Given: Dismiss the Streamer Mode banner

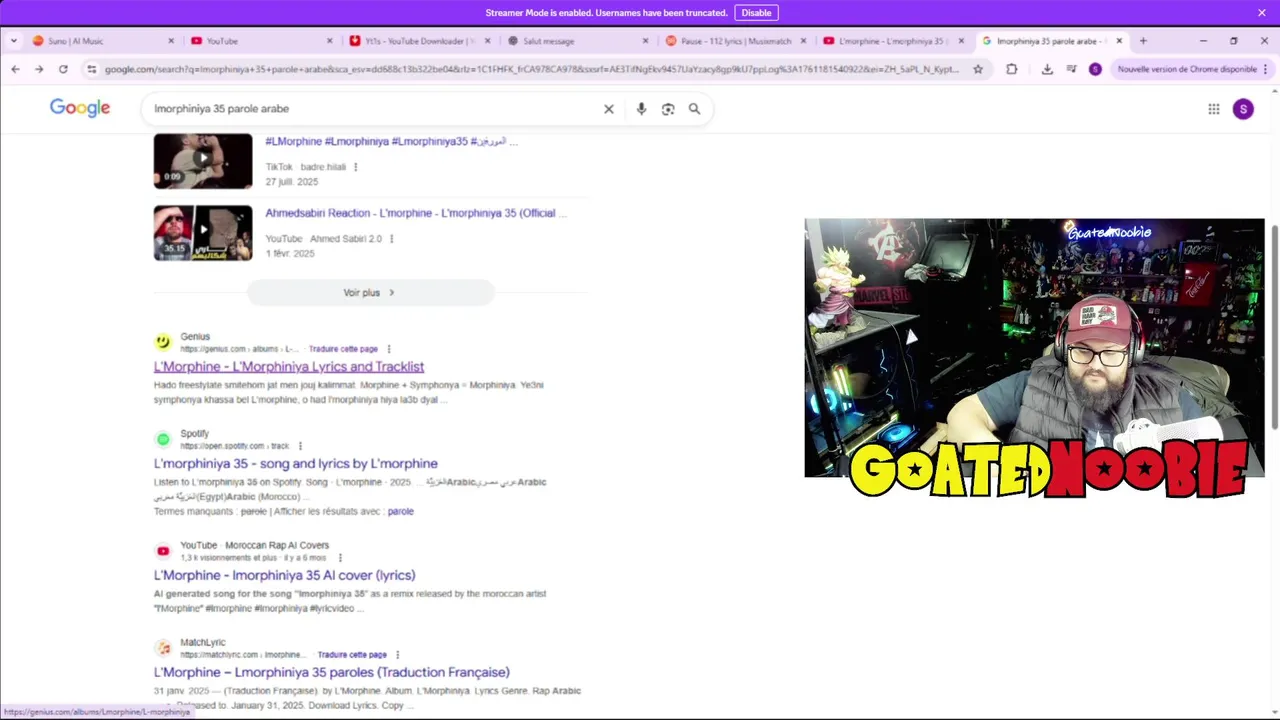Looking at the screenshot, I should click(x=1262, y=13).
